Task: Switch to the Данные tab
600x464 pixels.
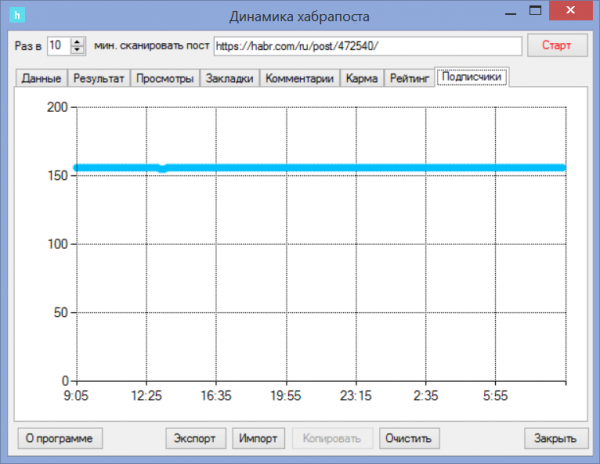Action: pos(41,79)
